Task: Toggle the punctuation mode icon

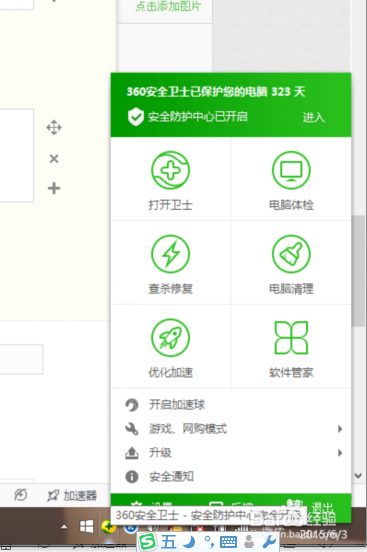Action: click(209, 542)
